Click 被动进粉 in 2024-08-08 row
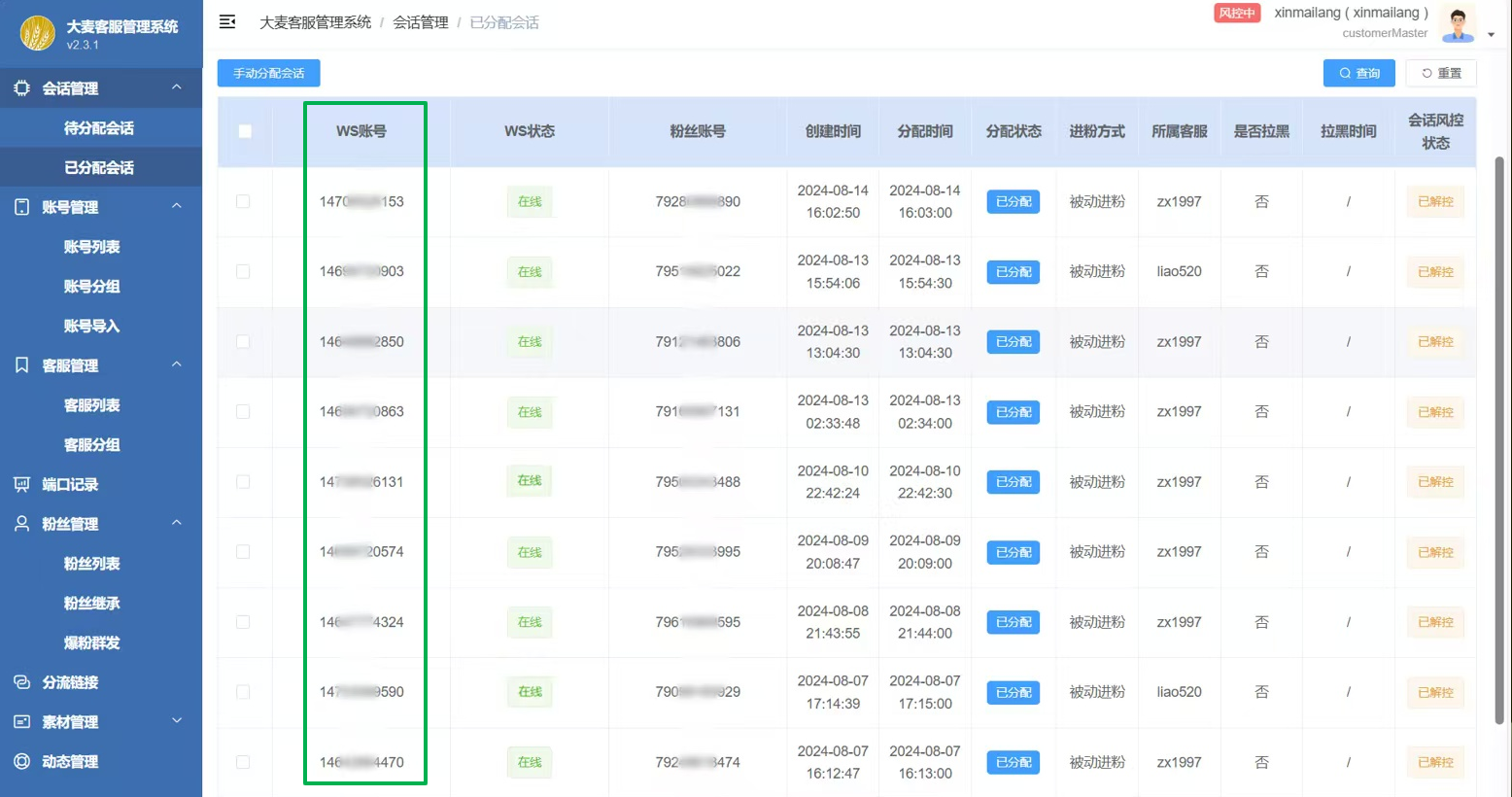 (x=1097, y=622)
